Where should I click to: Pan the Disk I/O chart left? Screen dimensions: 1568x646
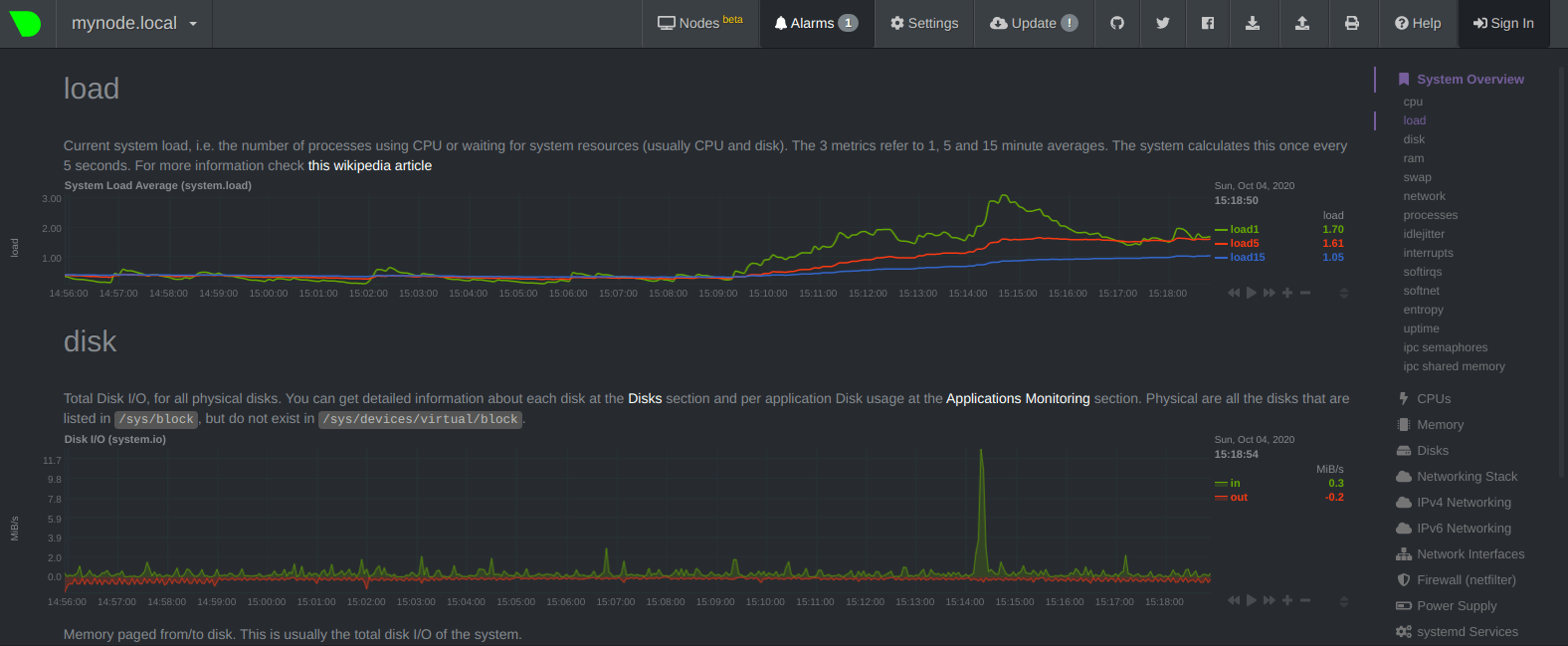(1234, 600)
